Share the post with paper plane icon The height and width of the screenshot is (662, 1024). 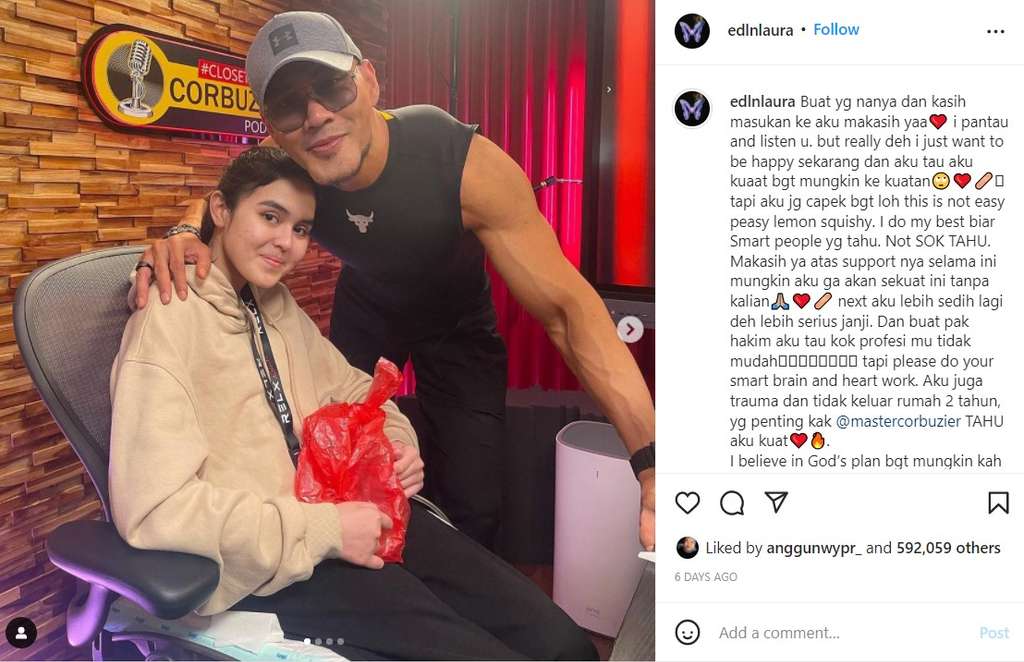776,501
